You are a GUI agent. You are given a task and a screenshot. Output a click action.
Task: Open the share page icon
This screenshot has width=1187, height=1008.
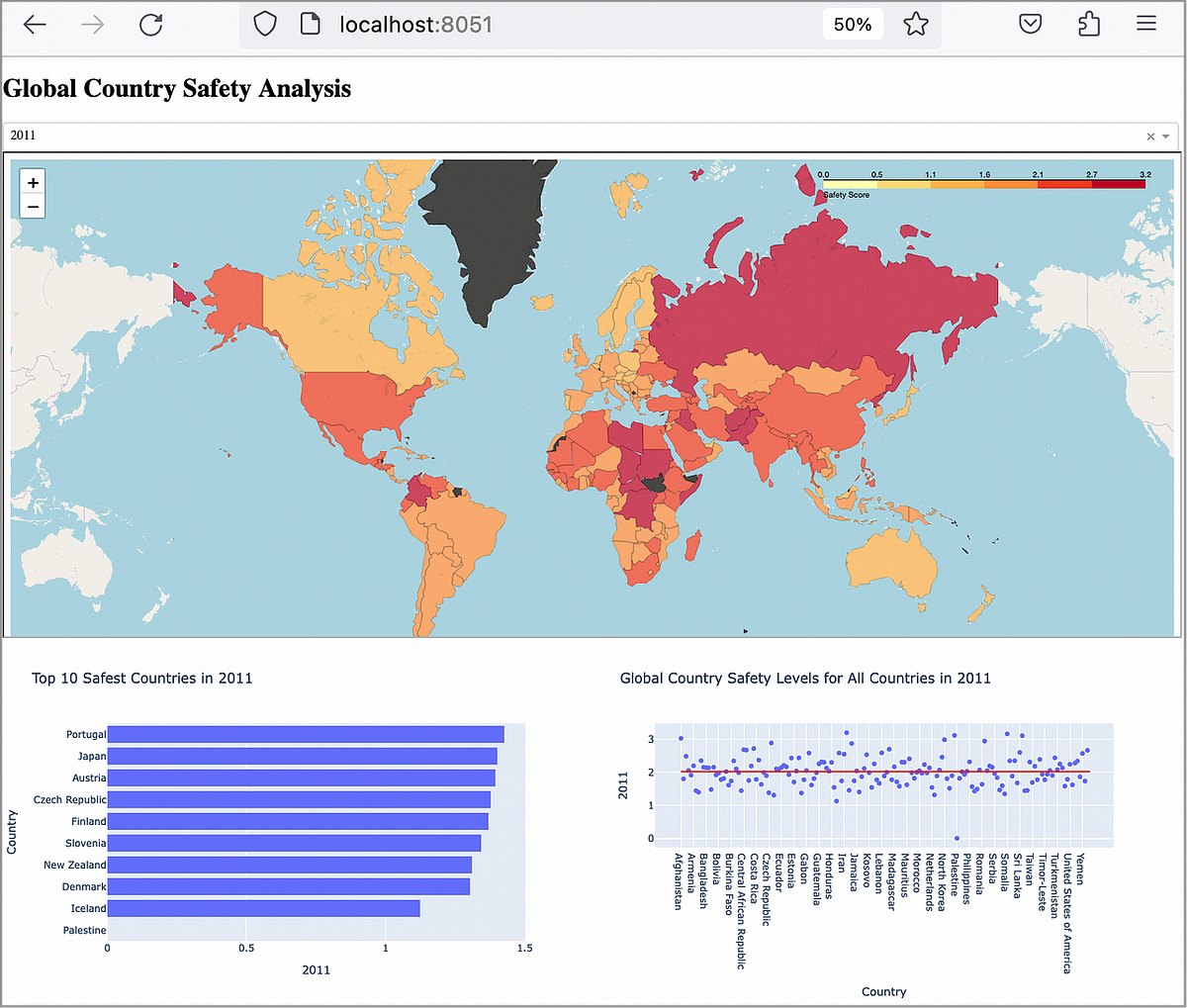1089,24
